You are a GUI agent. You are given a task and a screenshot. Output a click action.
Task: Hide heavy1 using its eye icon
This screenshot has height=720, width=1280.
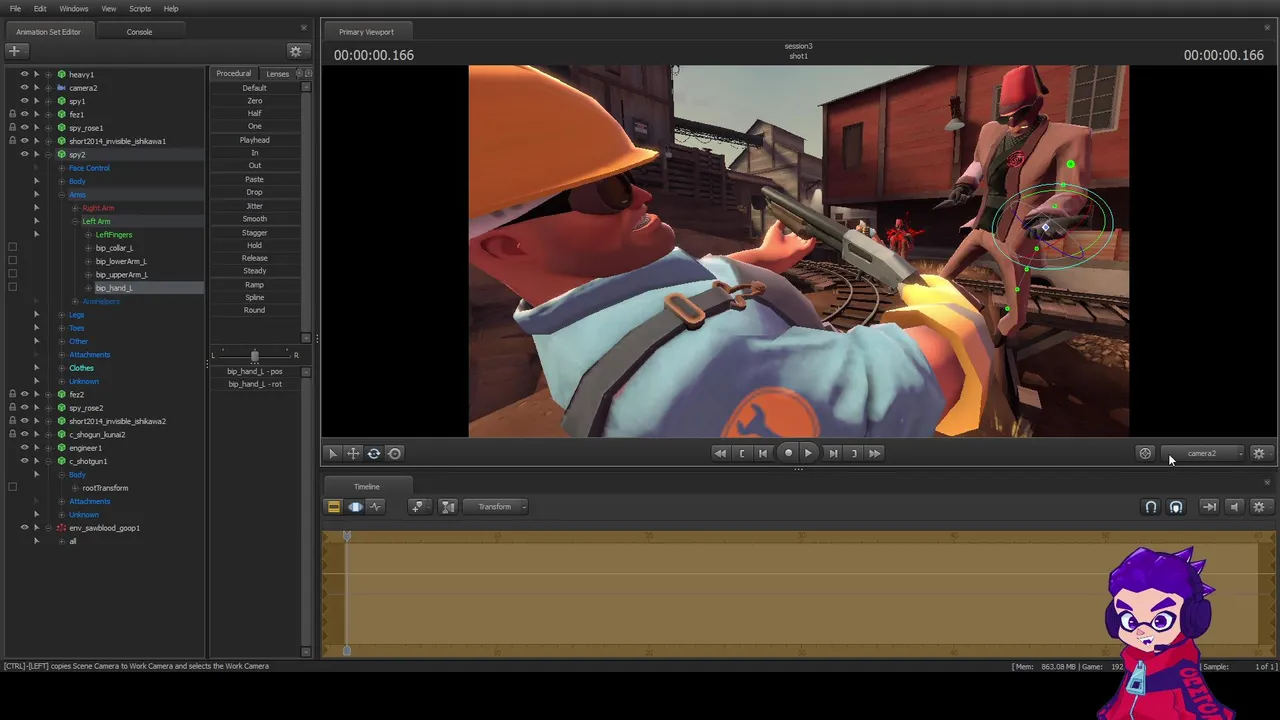[x=25, y=74]
